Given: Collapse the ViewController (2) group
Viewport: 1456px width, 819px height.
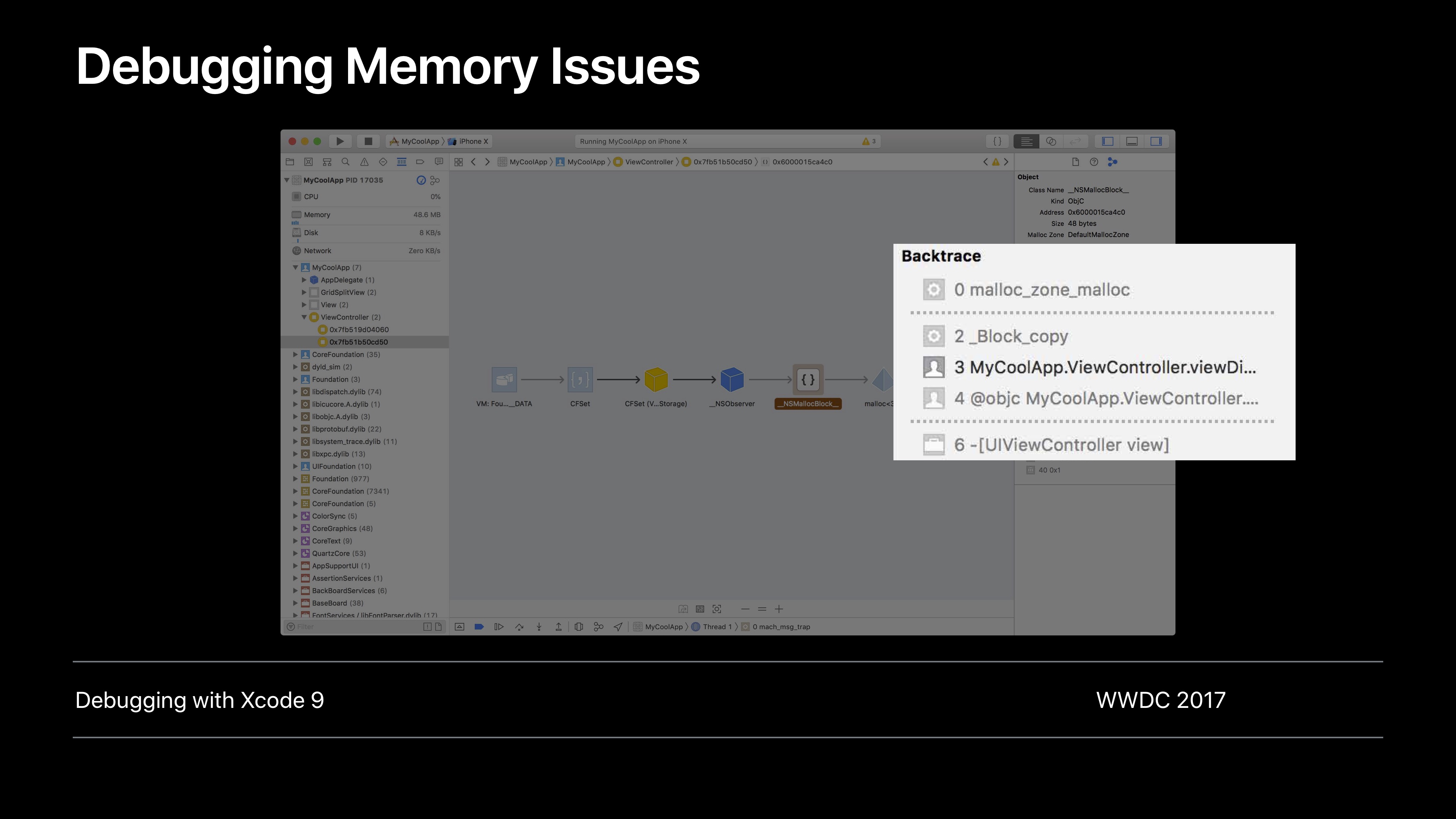Looking at the screenshot, I should (304, 317).
